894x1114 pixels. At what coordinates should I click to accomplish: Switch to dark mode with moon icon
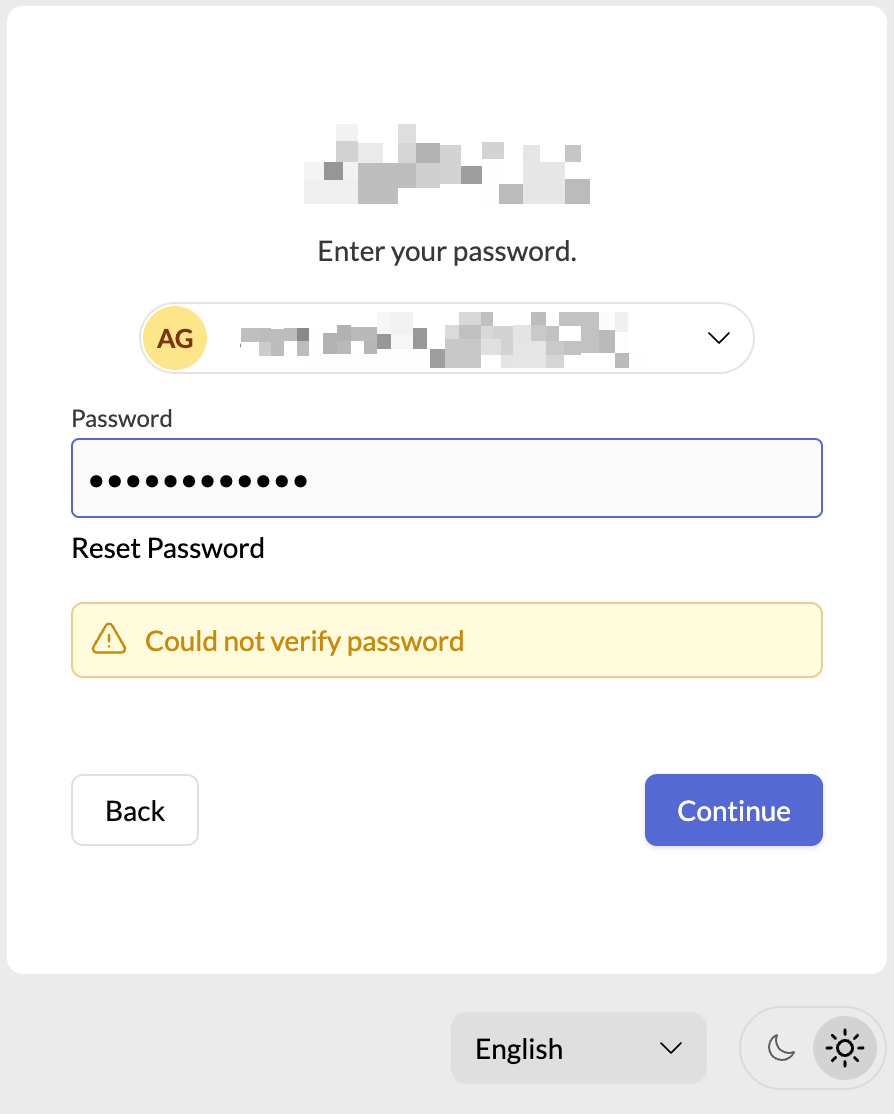(x=780, y=1048)
